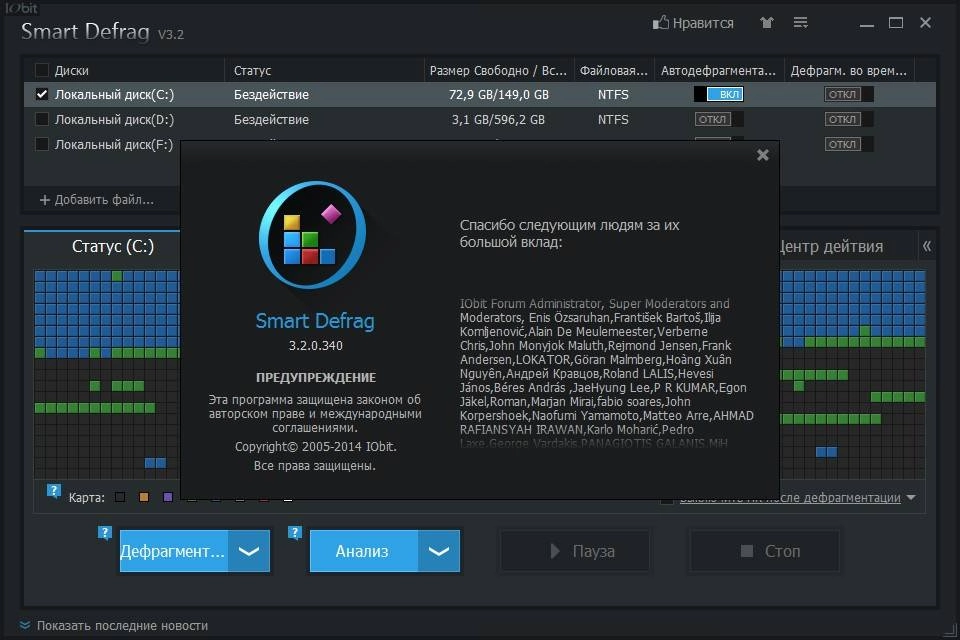The image size is (960, 640).
Task: Click the 3,1 GB/596,2 GB size cell
Action: tap(498, 119)
